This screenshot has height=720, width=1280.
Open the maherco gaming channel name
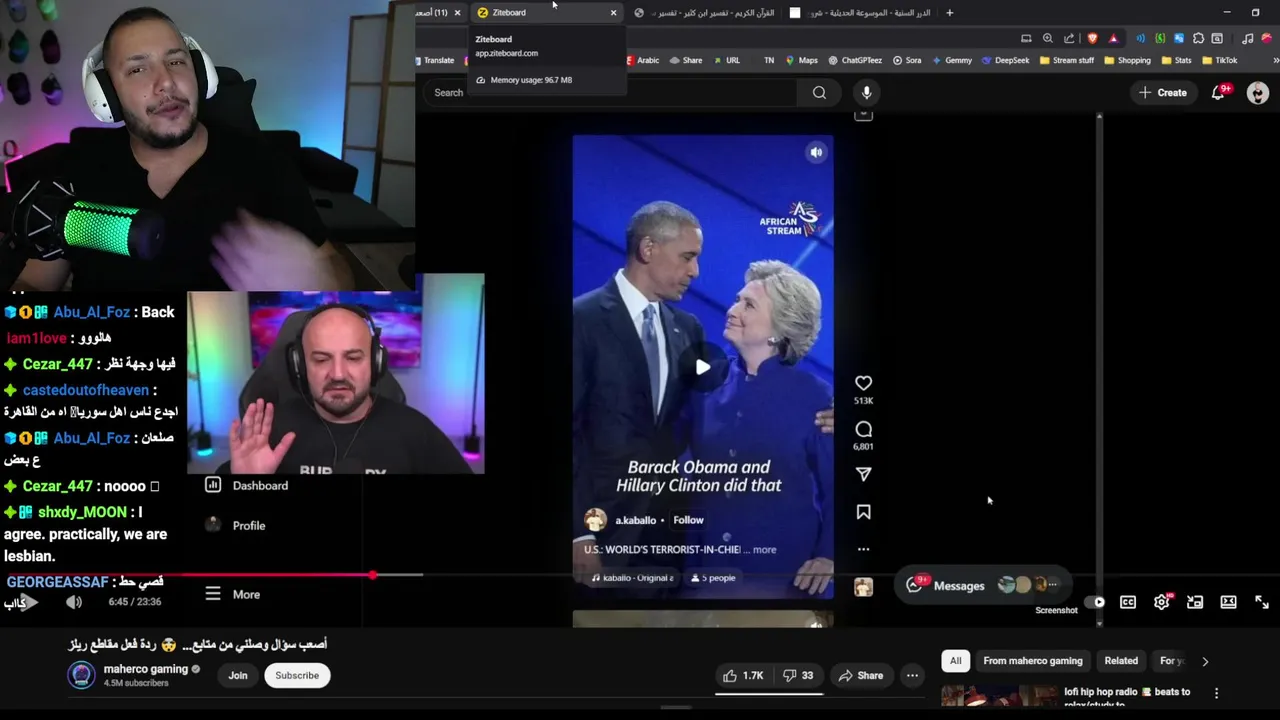click(x=146, y=669)
